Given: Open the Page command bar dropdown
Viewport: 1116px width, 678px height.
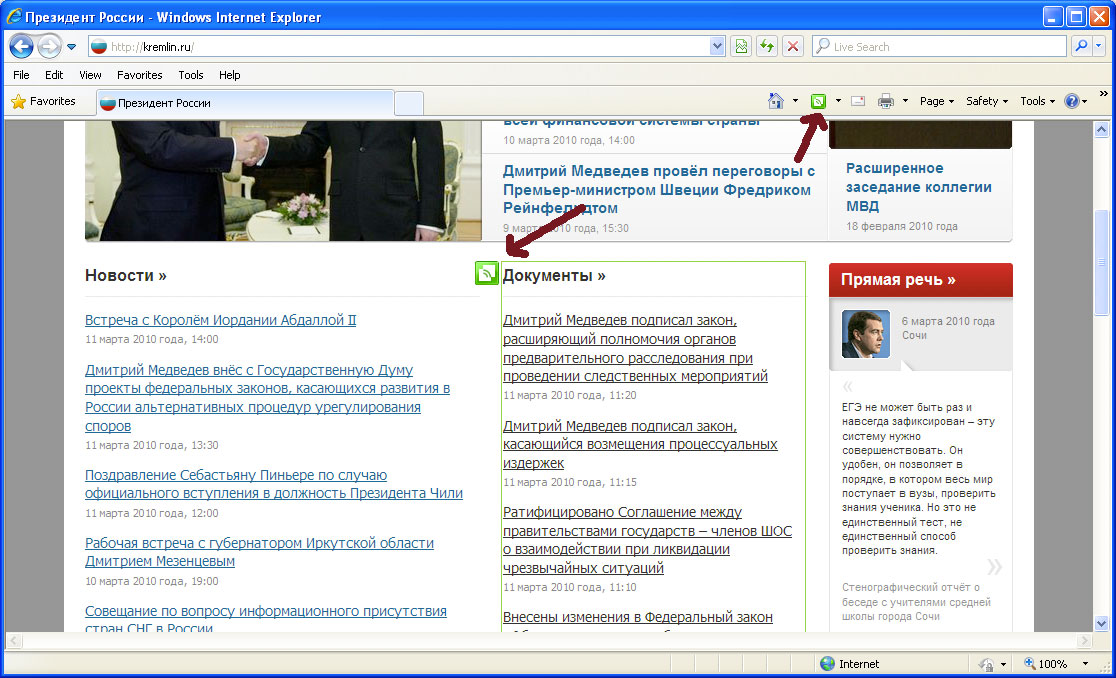Looking at the screenshot, I should click(x=937, y=101).
